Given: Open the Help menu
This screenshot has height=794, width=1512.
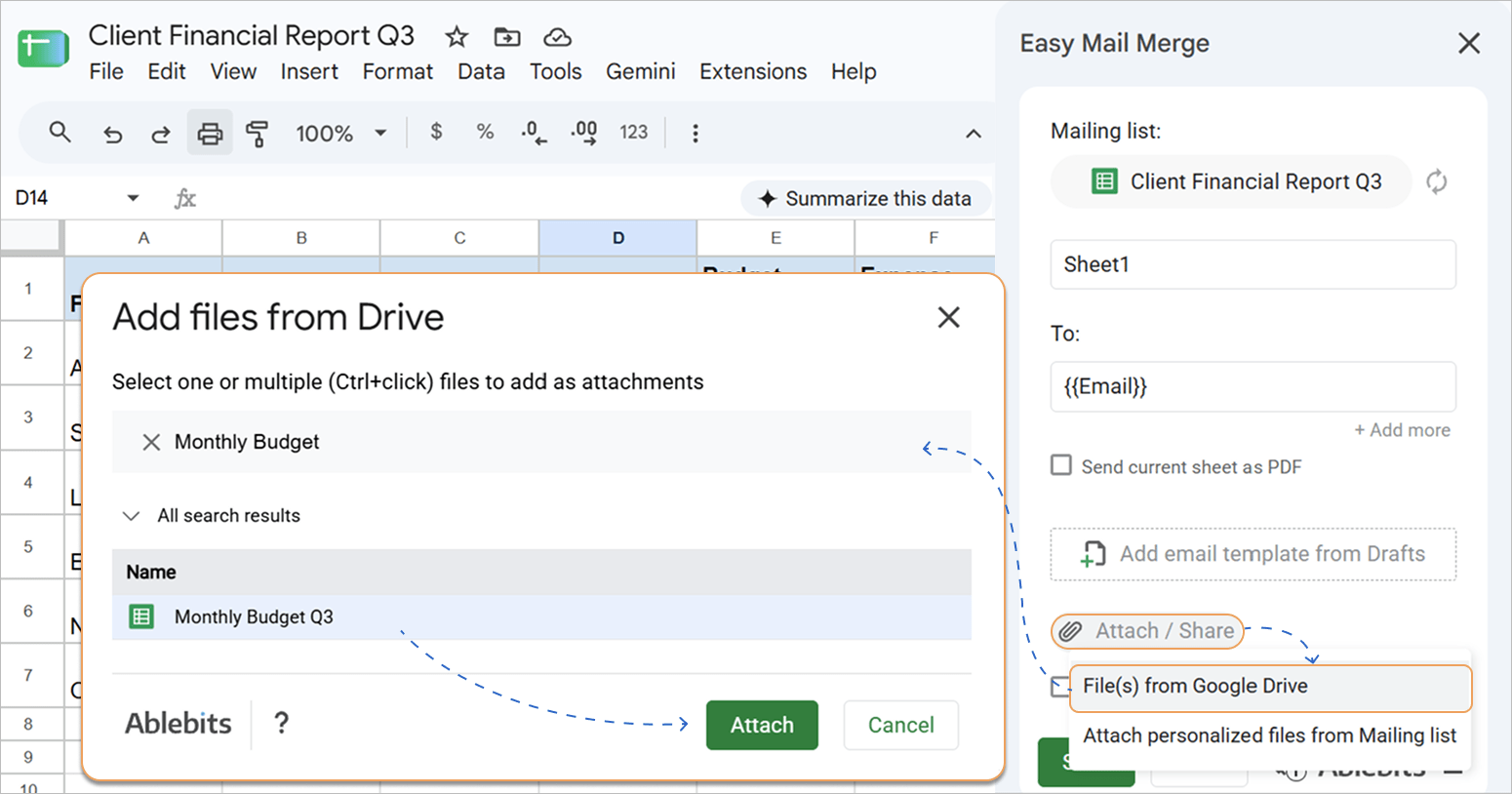Looking at the screenshot, I should point(854,71).
